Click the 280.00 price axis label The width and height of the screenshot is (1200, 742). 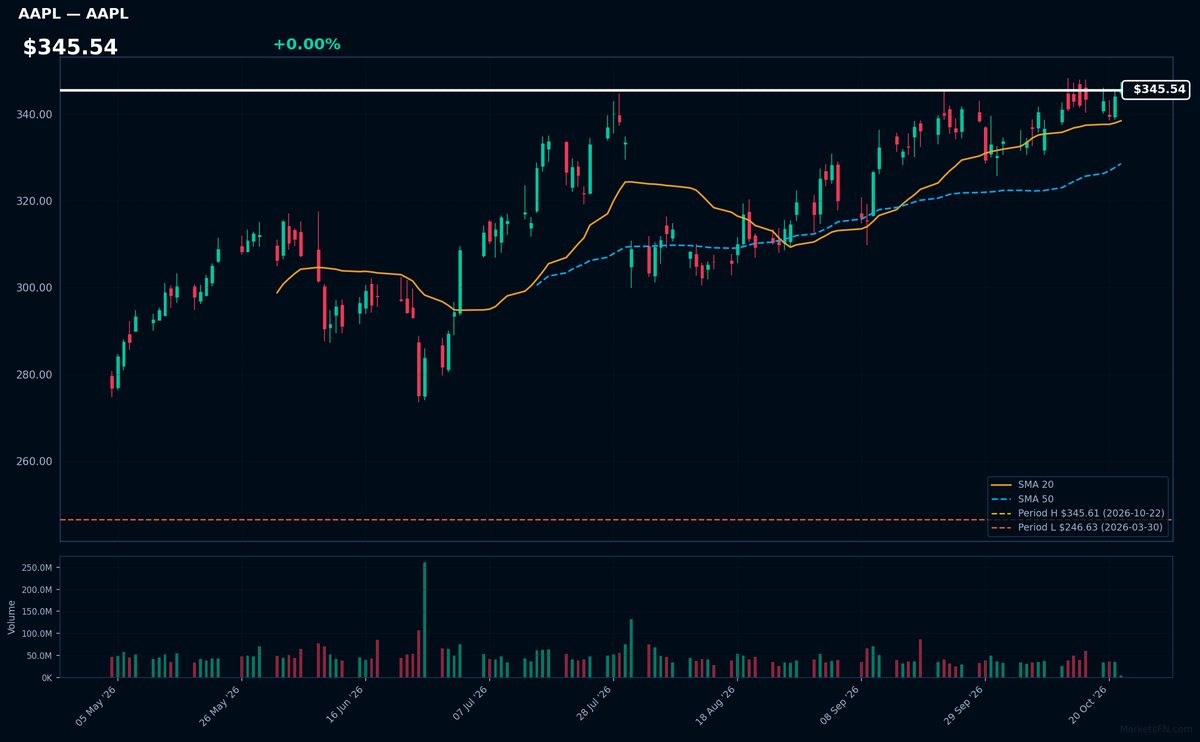click(x=35, y=375)
